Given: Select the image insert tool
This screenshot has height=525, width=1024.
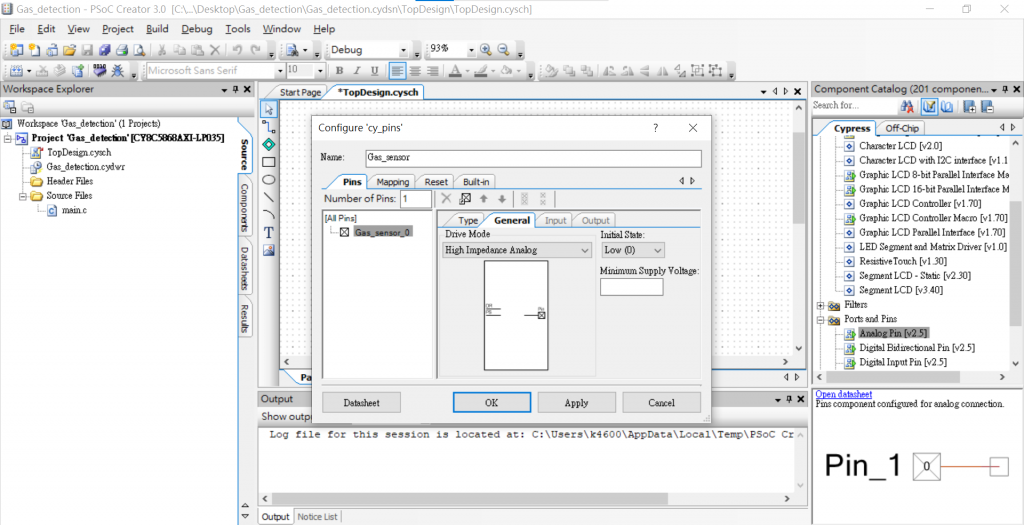Looking at the screenshot, I should tap(268, 250).
